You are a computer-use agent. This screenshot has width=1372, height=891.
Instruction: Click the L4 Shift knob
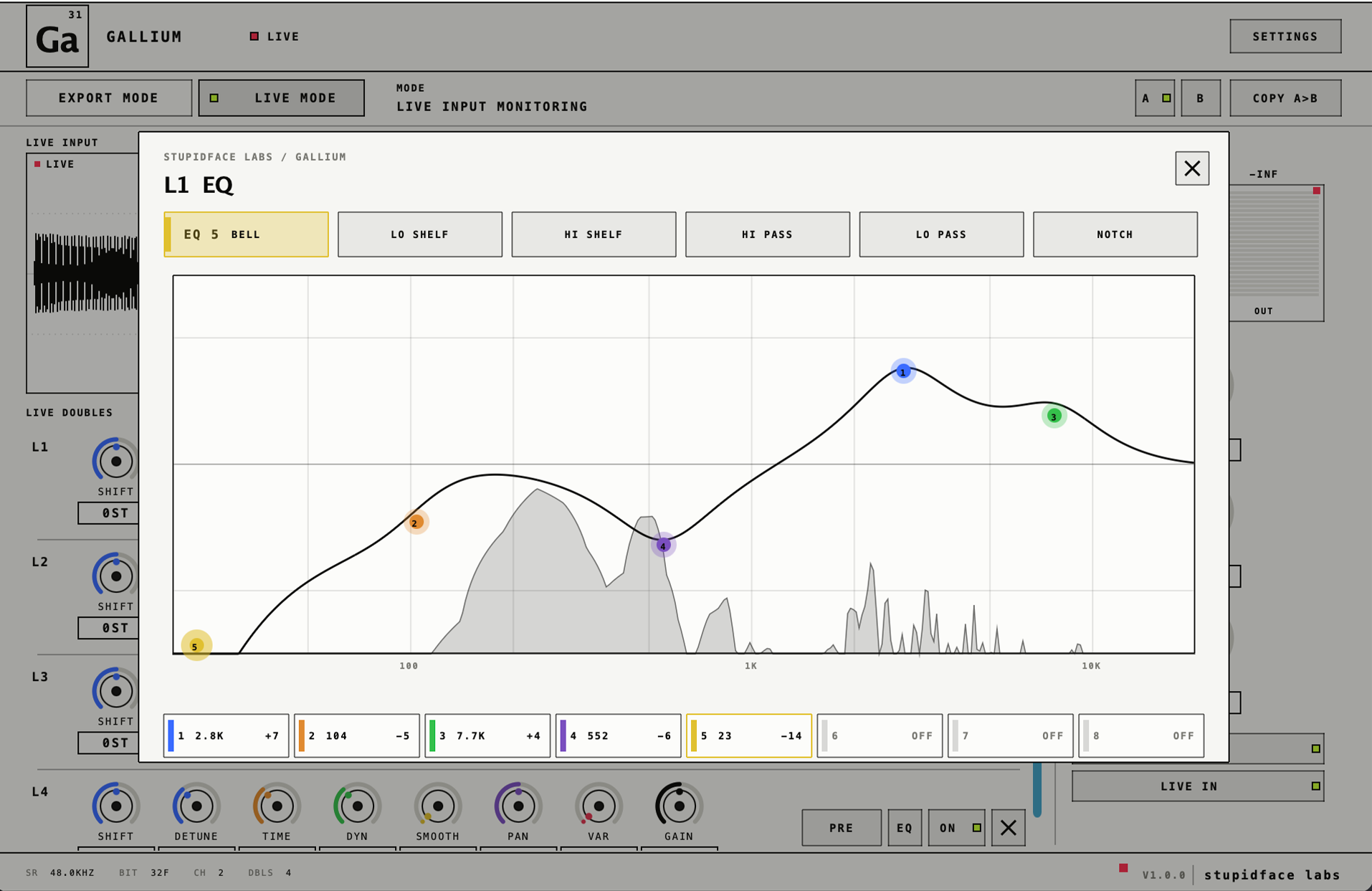pos(115,806)
